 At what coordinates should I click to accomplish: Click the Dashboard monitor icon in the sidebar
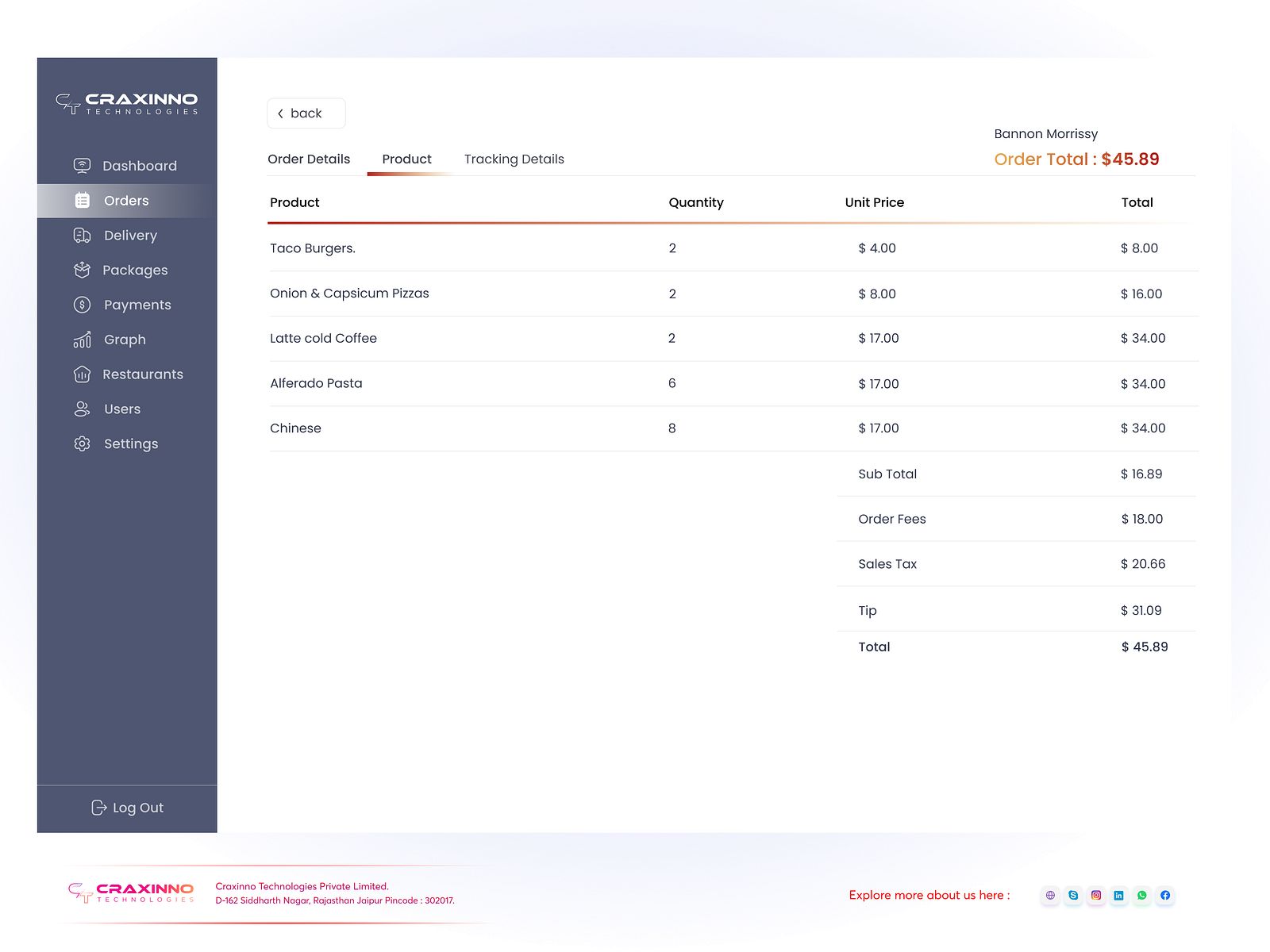coord(82,165)
